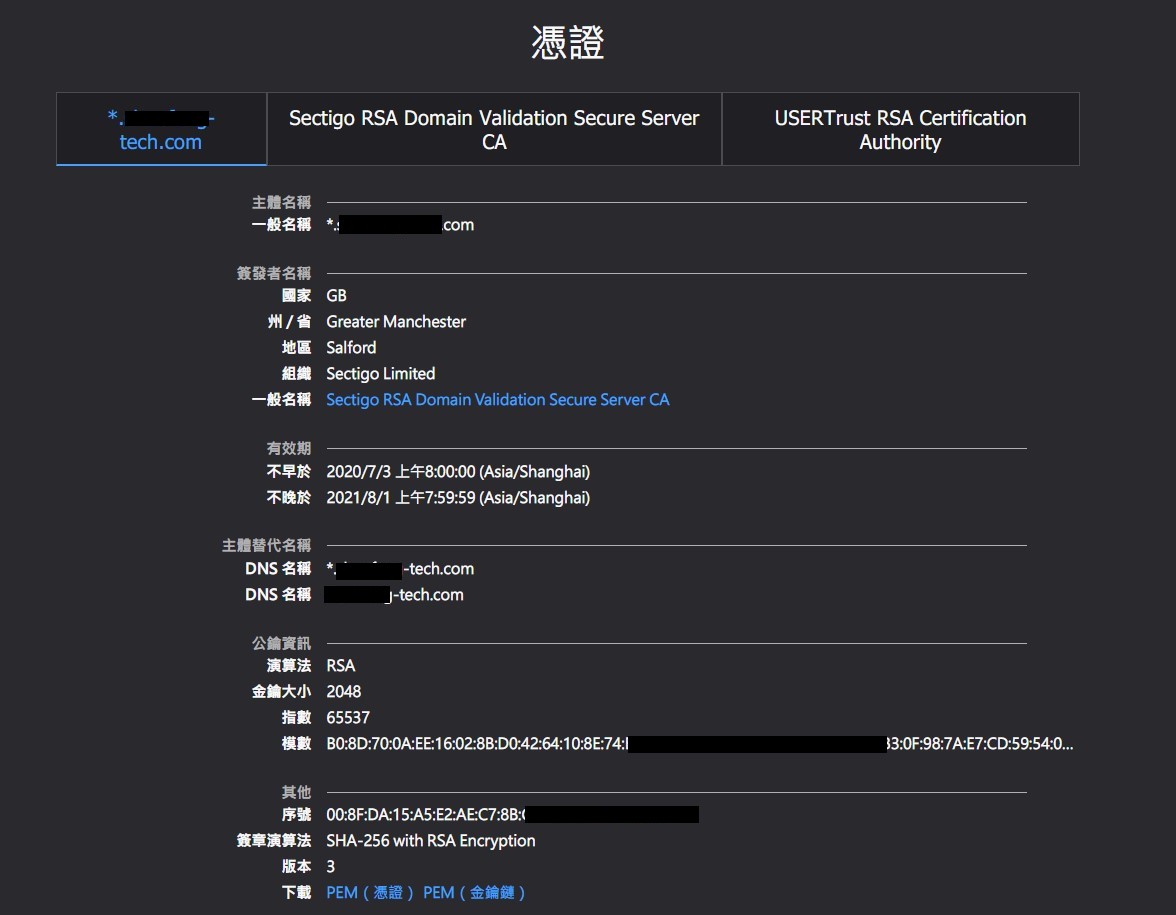This screenshot has width=1176, height=915.
Task: Click the Not After date 2021/8/1
Action: [458, 498]
